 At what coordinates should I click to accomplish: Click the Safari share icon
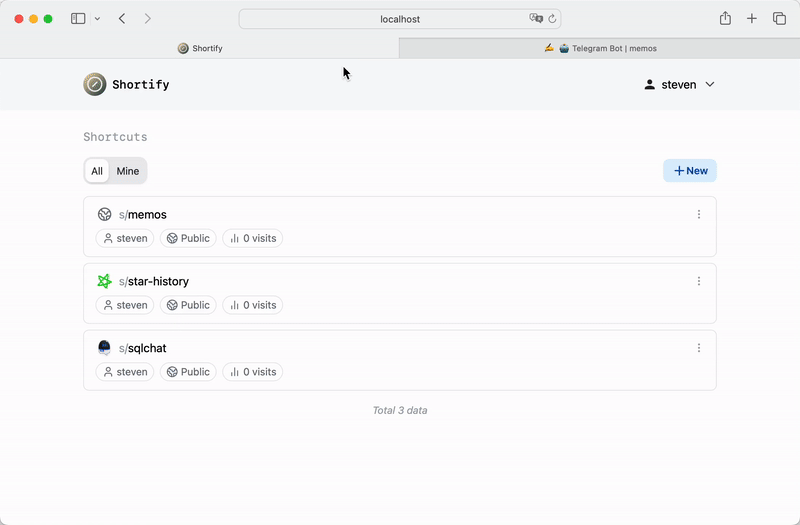pos(725,19)
